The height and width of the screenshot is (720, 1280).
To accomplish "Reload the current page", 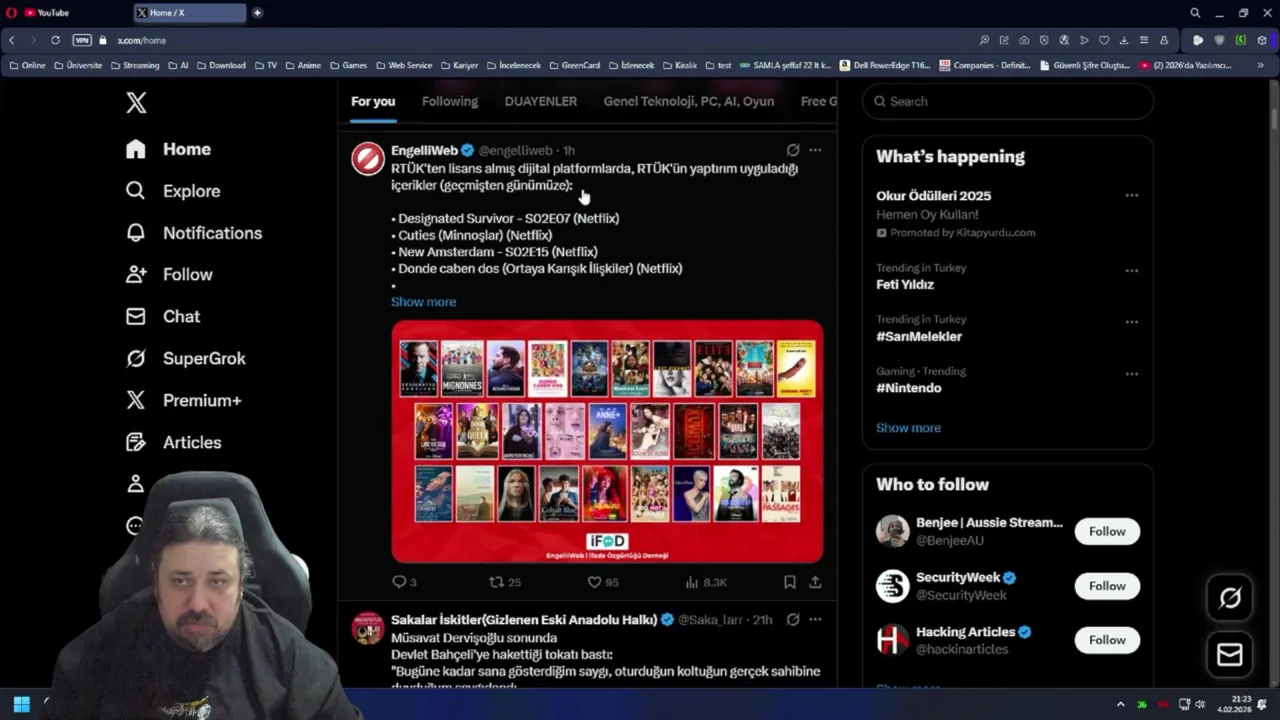I will tap(55, 40).
